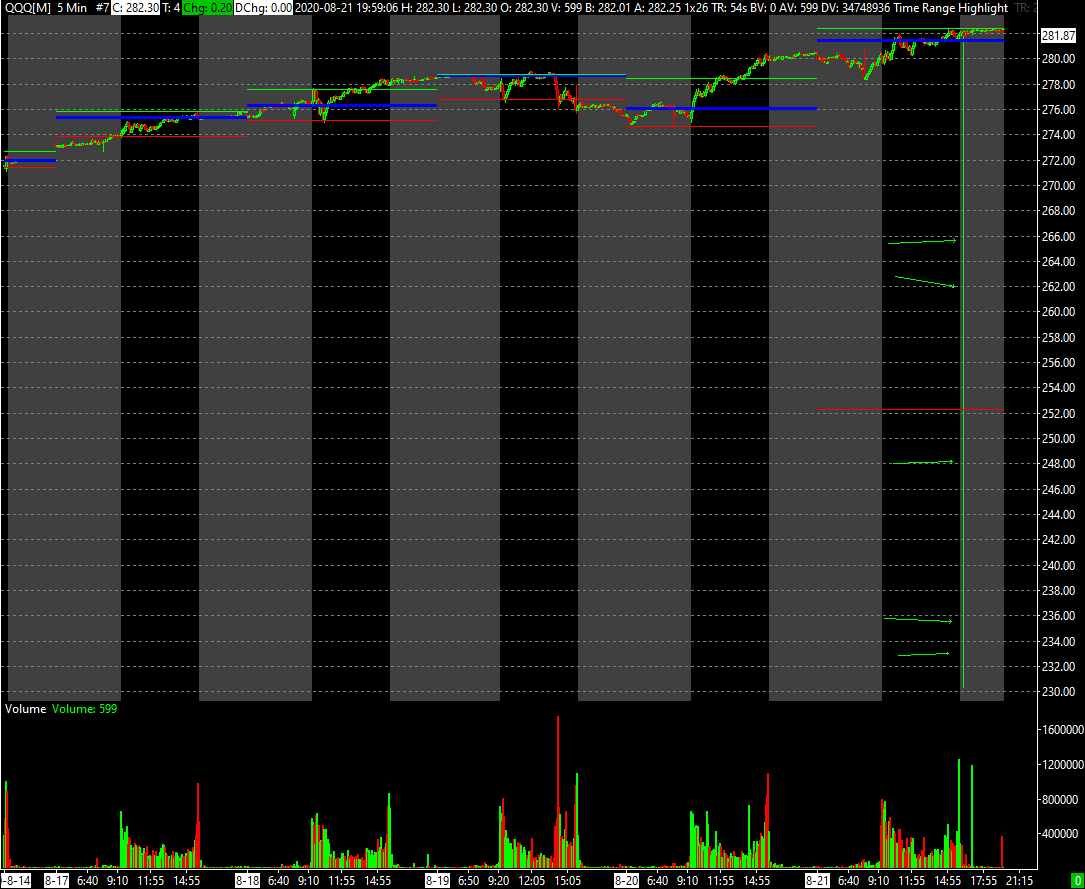Jump to the 8-20 date marker
Screen dimensions: 1085x889
point(626,881)
